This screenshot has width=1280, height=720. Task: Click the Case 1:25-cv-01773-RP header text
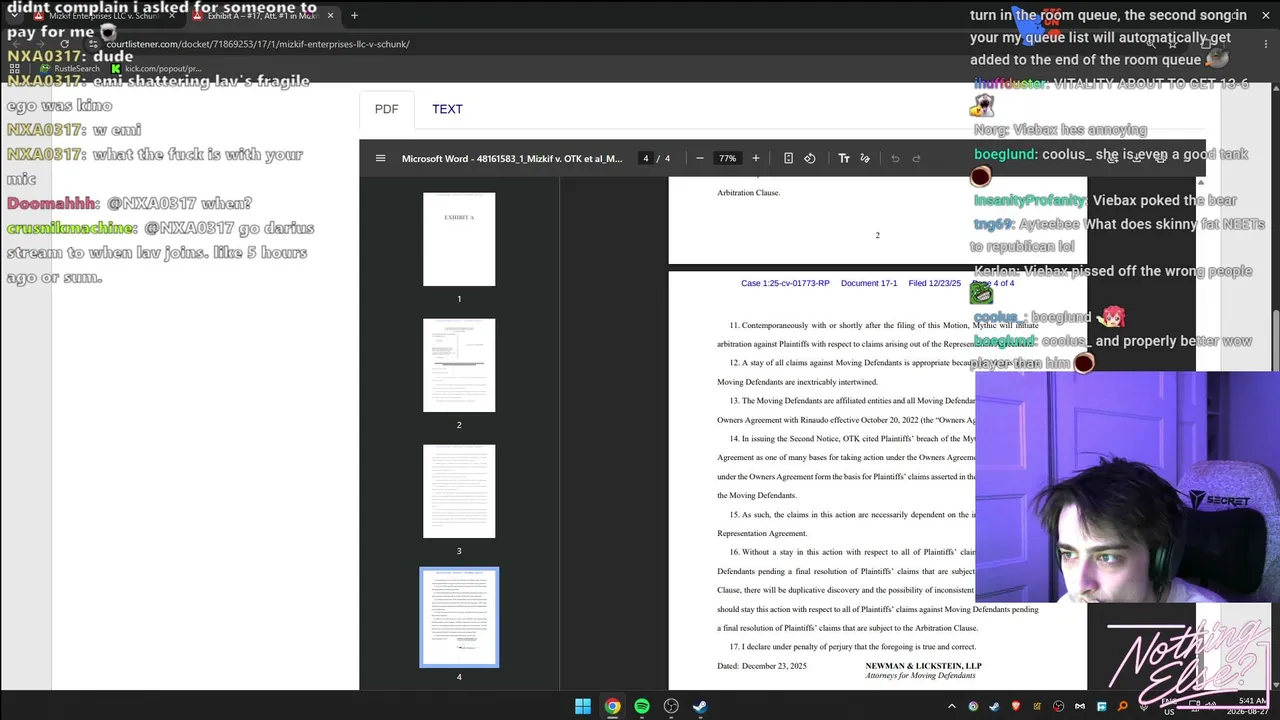pyautogui.click(x=785, y=283)
